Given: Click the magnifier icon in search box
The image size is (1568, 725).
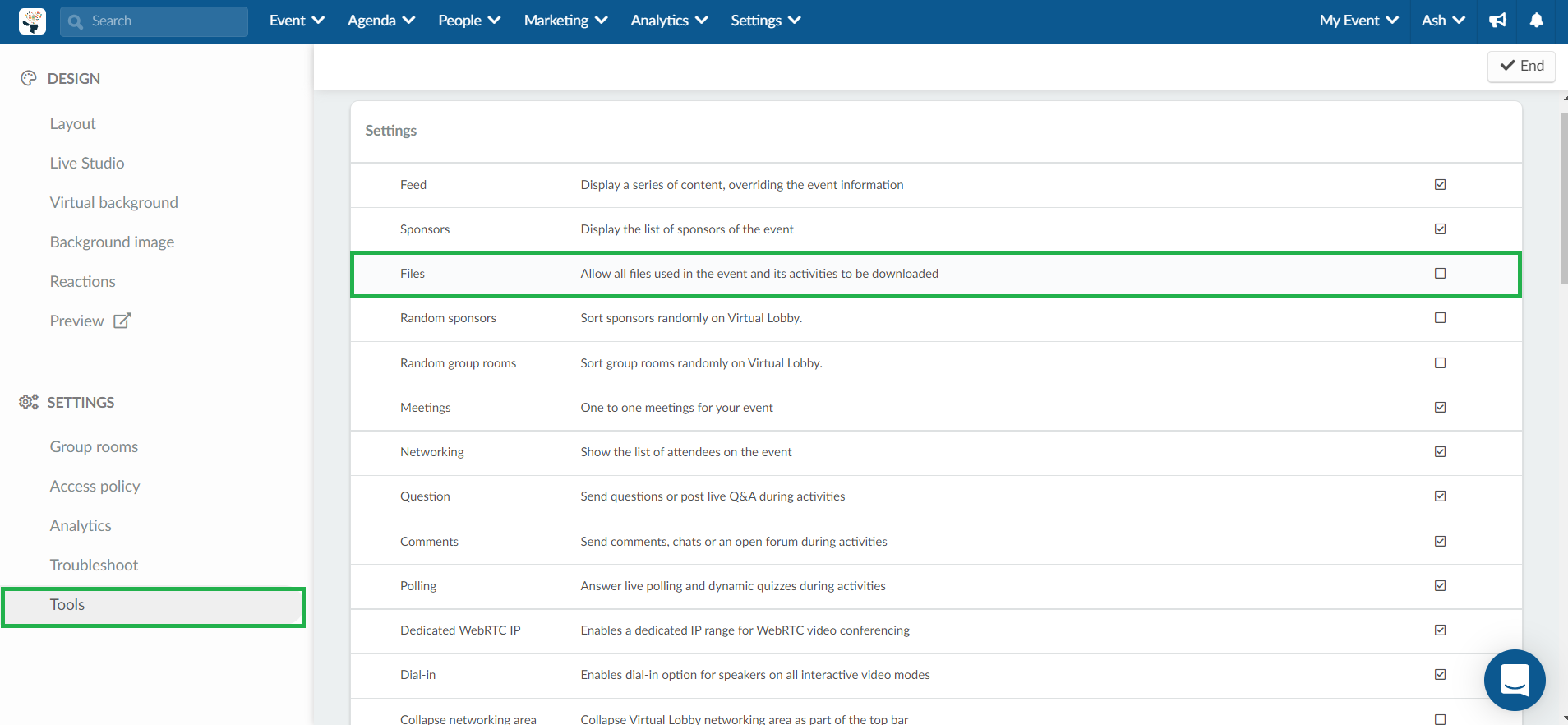Looking at the screenshot, I should 76,21.
